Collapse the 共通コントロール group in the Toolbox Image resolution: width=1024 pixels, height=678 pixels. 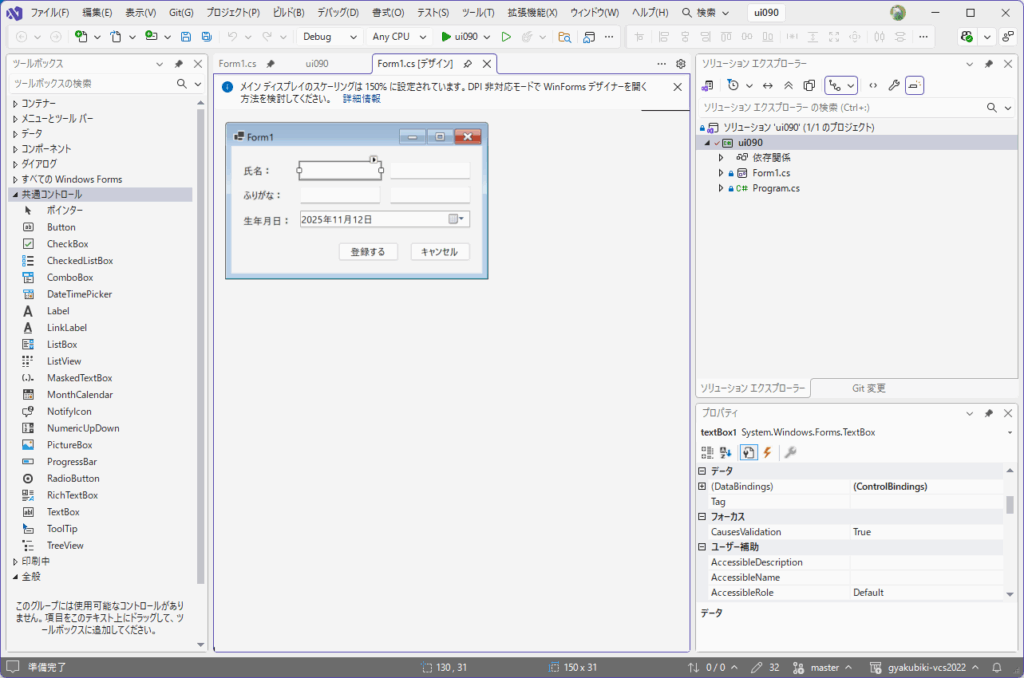coord(15,194)
